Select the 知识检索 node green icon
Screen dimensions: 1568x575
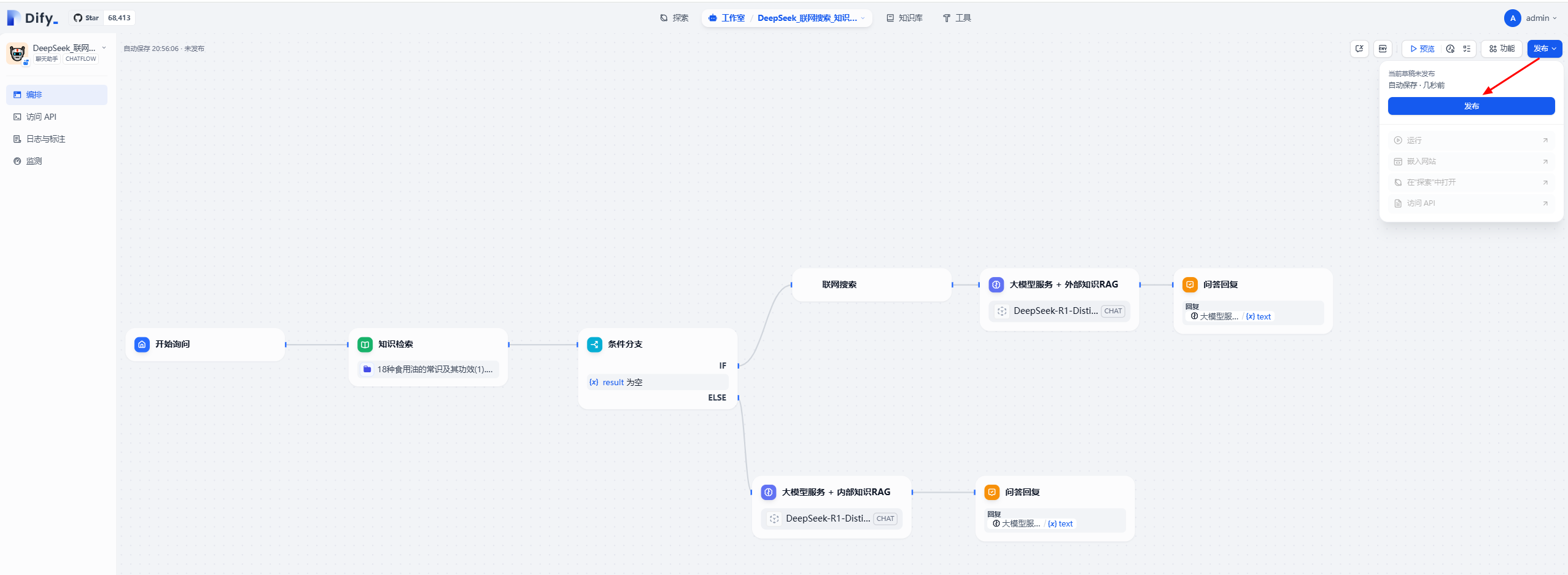[365, 344]
